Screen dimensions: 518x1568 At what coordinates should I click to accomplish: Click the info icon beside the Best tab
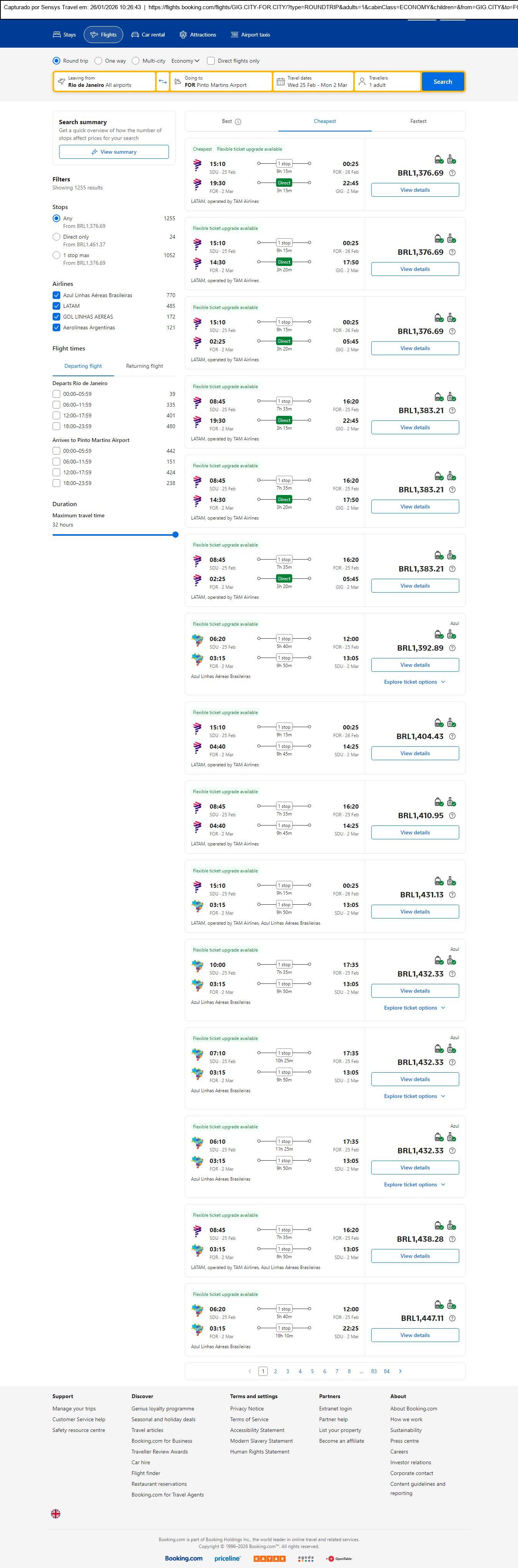tap(238, 122)
